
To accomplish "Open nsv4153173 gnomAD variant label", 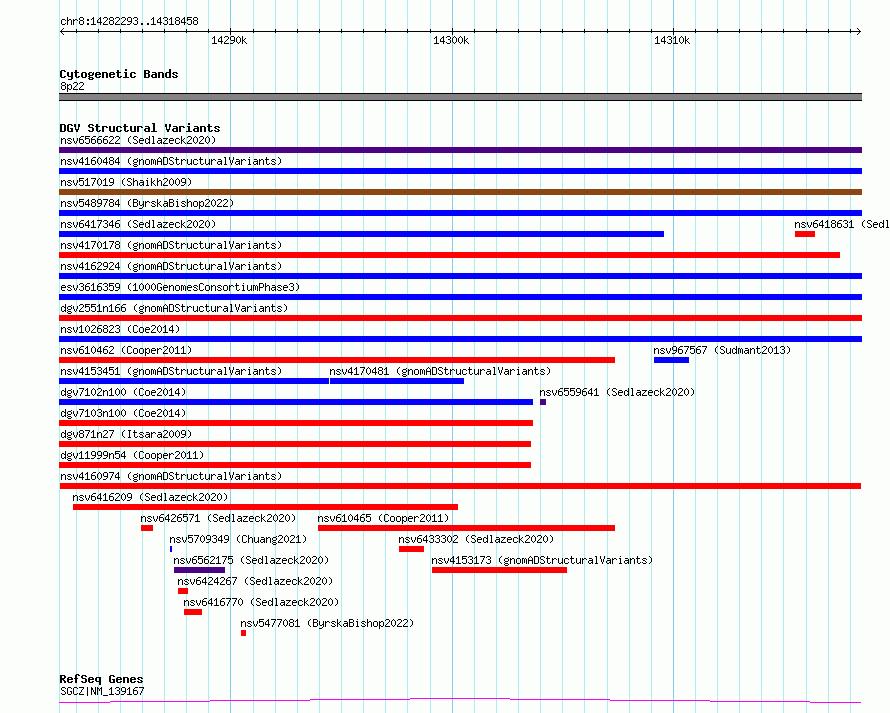I will (542, 560).
